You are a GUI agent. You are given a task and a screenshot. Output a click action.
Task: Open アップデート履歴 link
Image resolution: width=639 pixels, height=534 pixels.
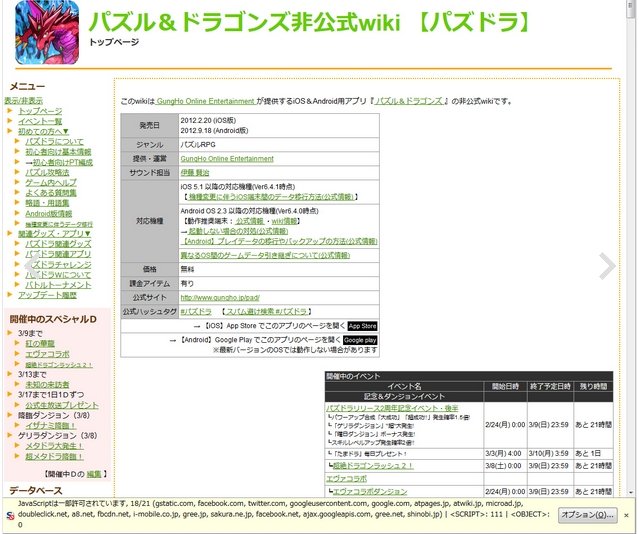(47, 295)
